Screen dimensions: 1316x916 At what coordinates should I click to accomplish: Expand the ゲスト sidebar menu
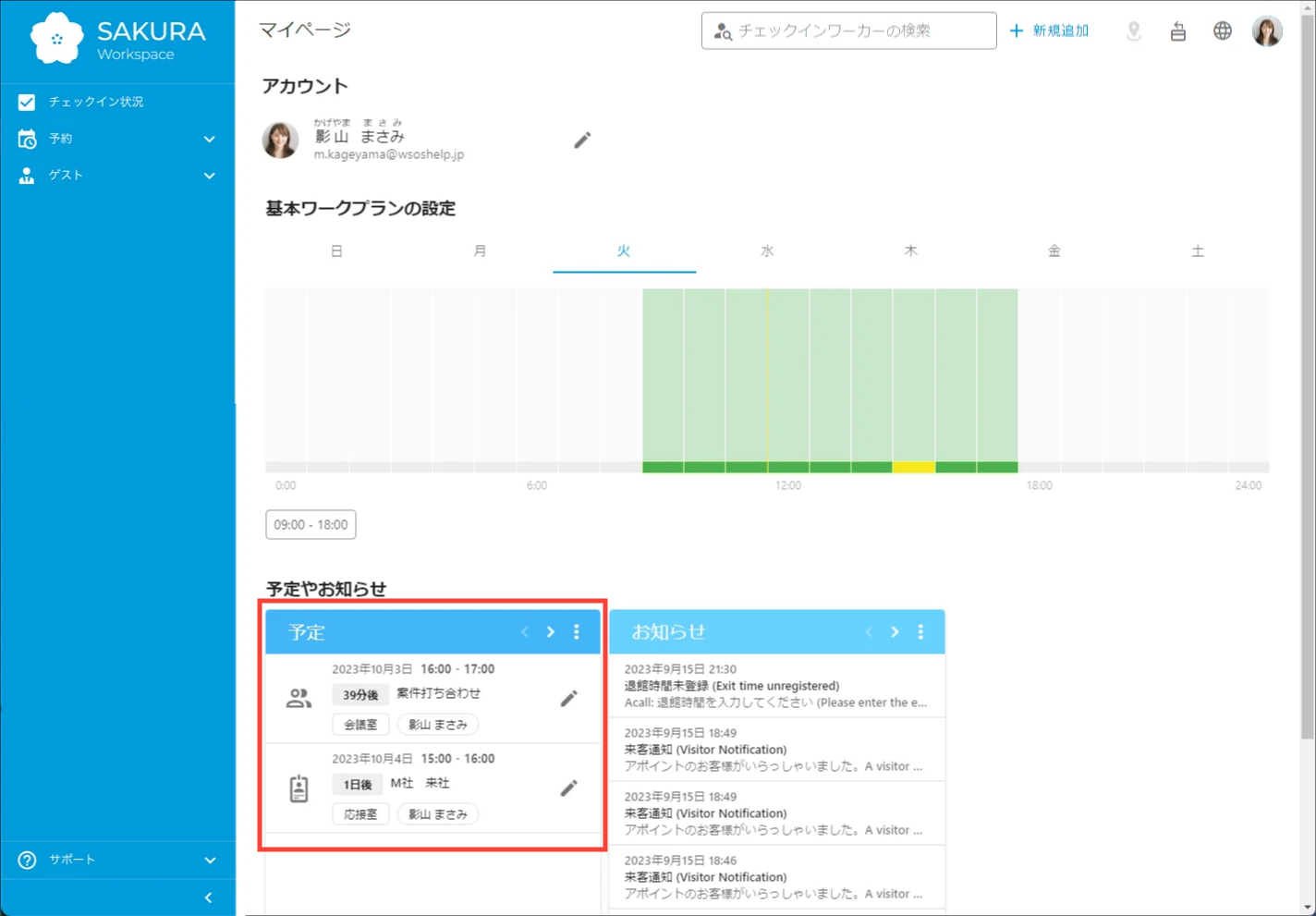click(117, 176)
